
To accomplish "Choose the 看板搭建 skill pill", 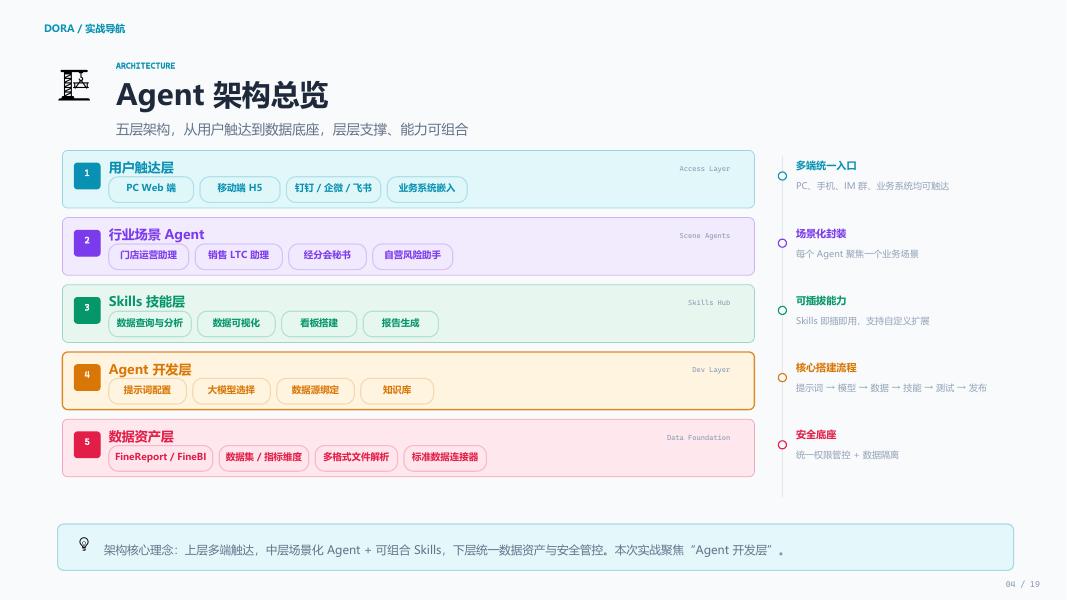I will point(319,323).
